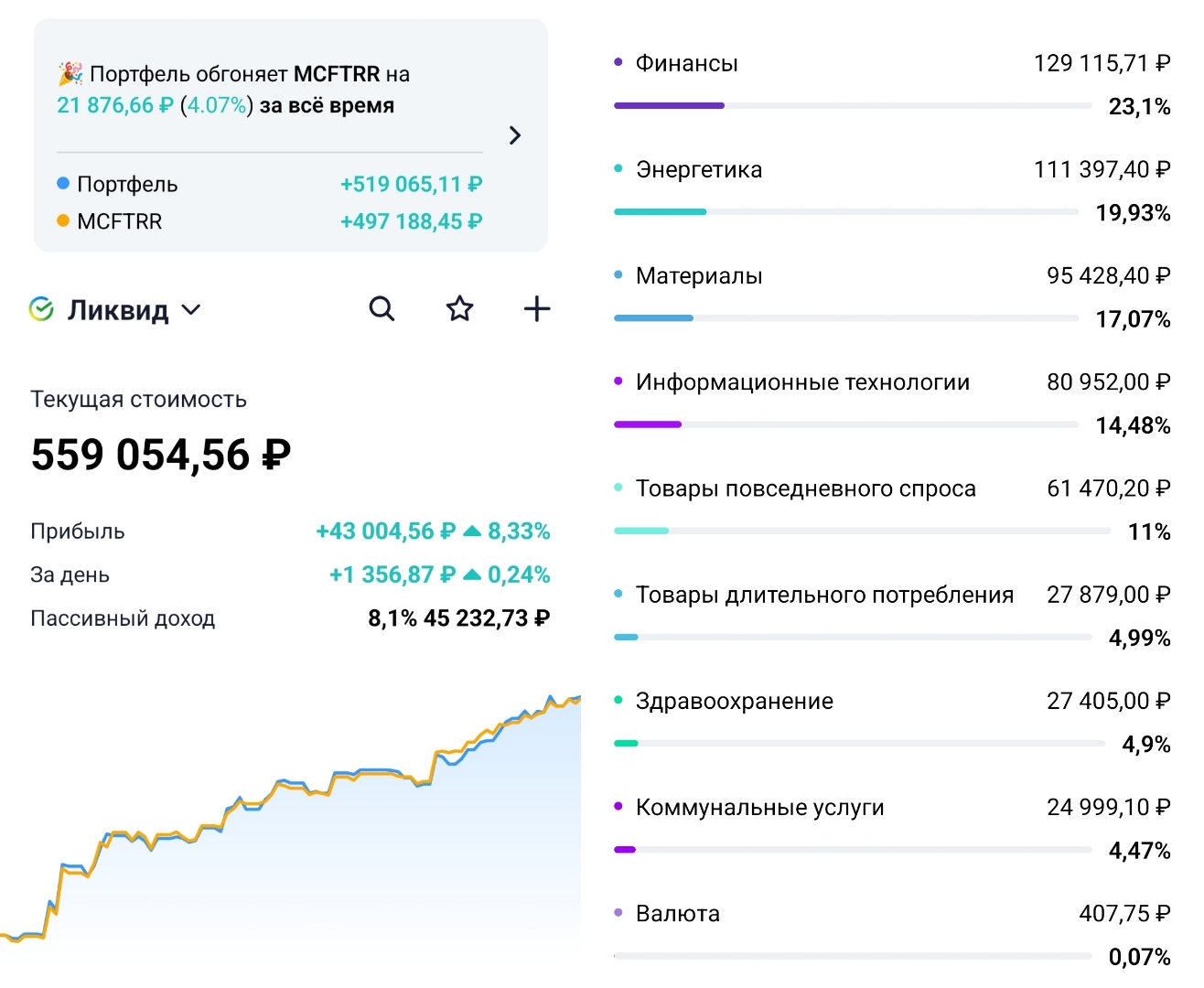
Task: Click the plus icon to add an asset
Action: tap(536, 308)
